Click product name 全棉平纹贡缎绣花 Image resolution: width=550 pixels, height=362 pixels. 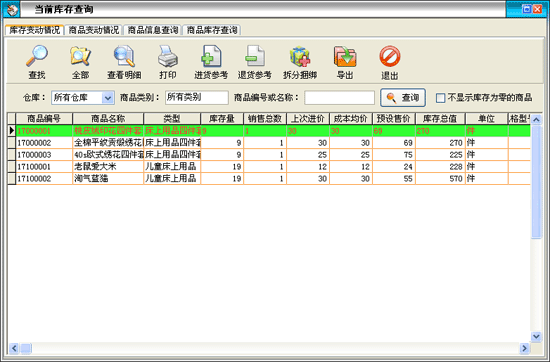point(108,143)
